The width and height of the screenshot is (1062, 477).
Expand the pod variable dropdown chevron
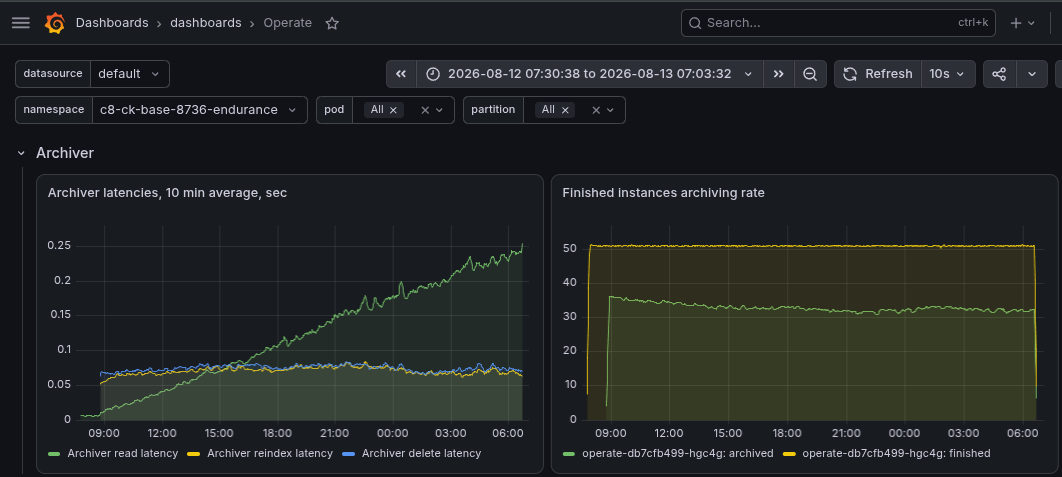pyautogui.click(x=440, y=110)
